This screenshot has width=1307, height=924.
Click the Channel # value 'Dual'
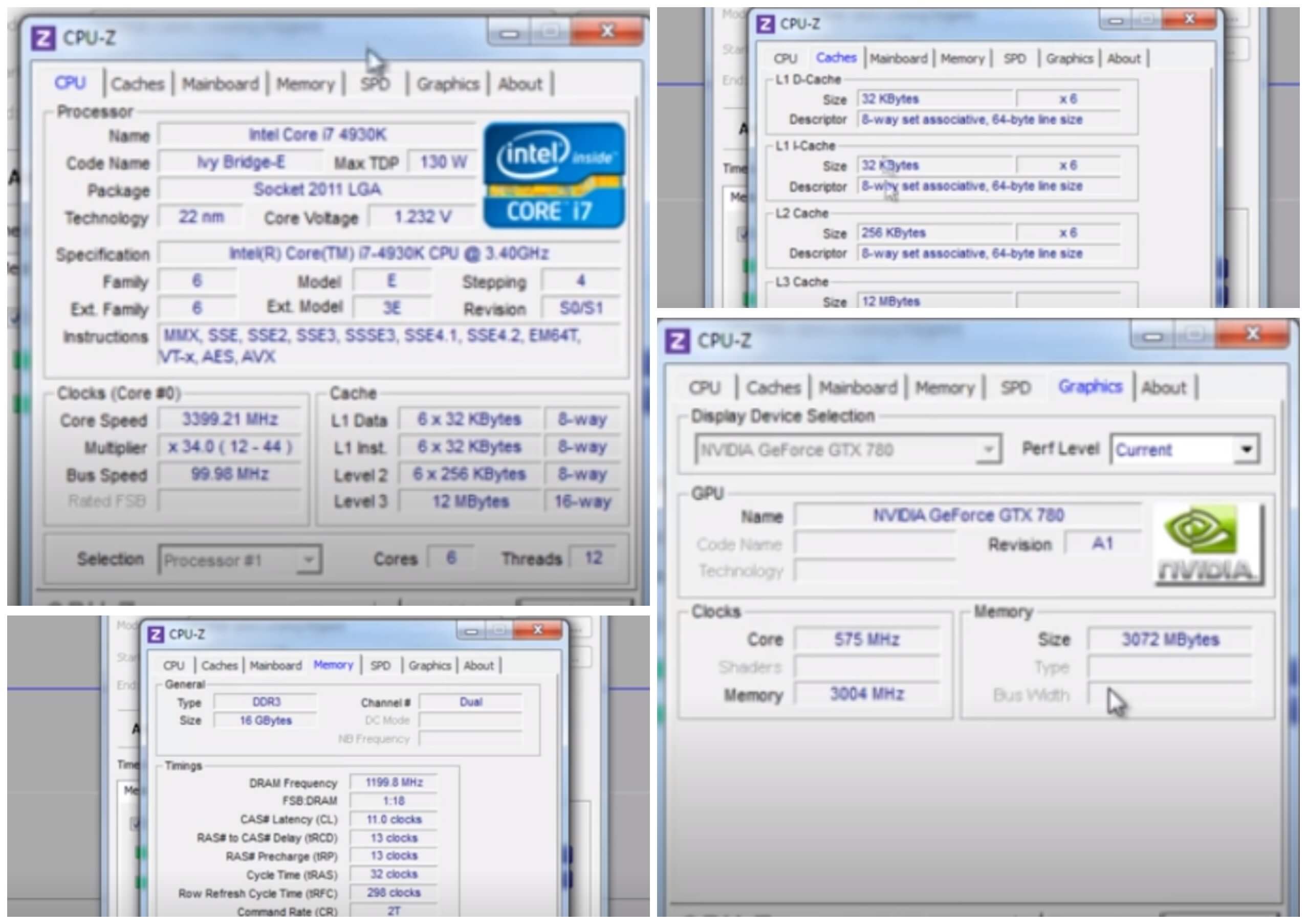[471, 702]
